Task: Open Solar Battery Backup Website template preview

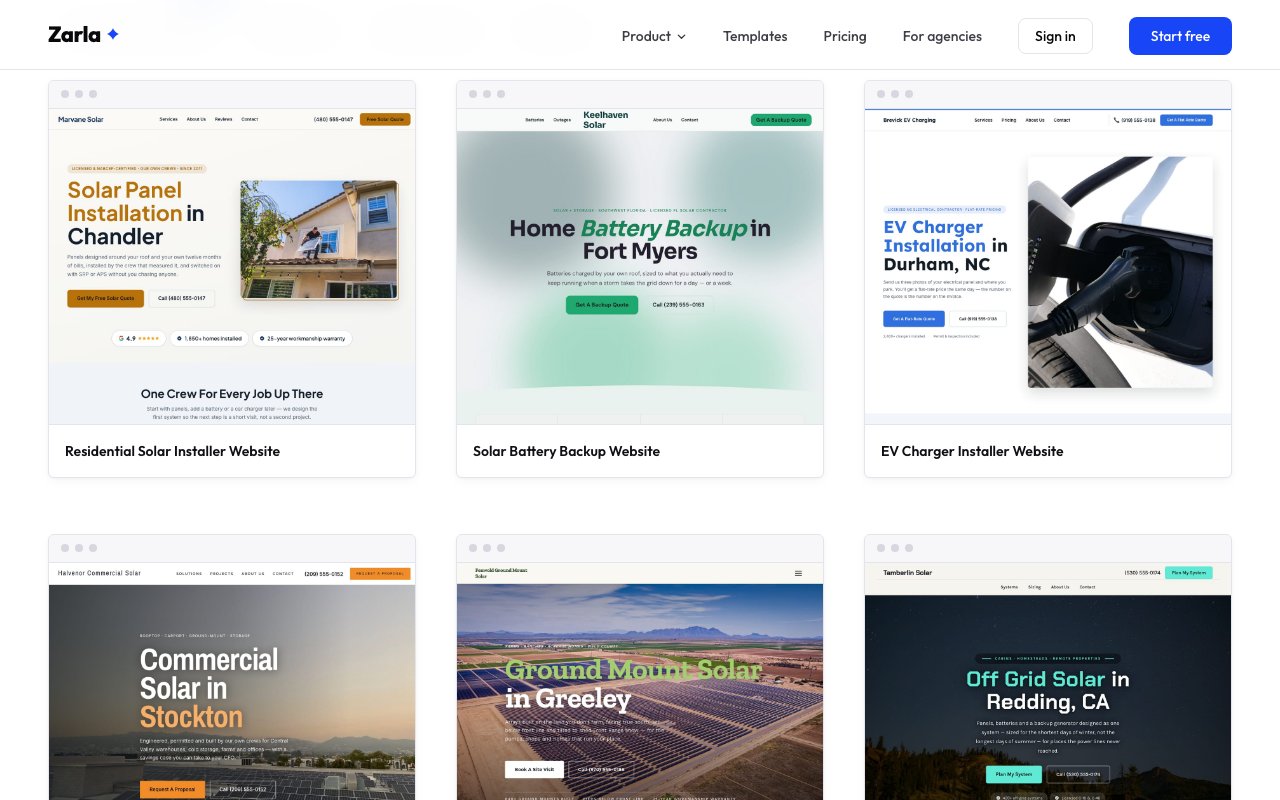Action: [640, 266]
